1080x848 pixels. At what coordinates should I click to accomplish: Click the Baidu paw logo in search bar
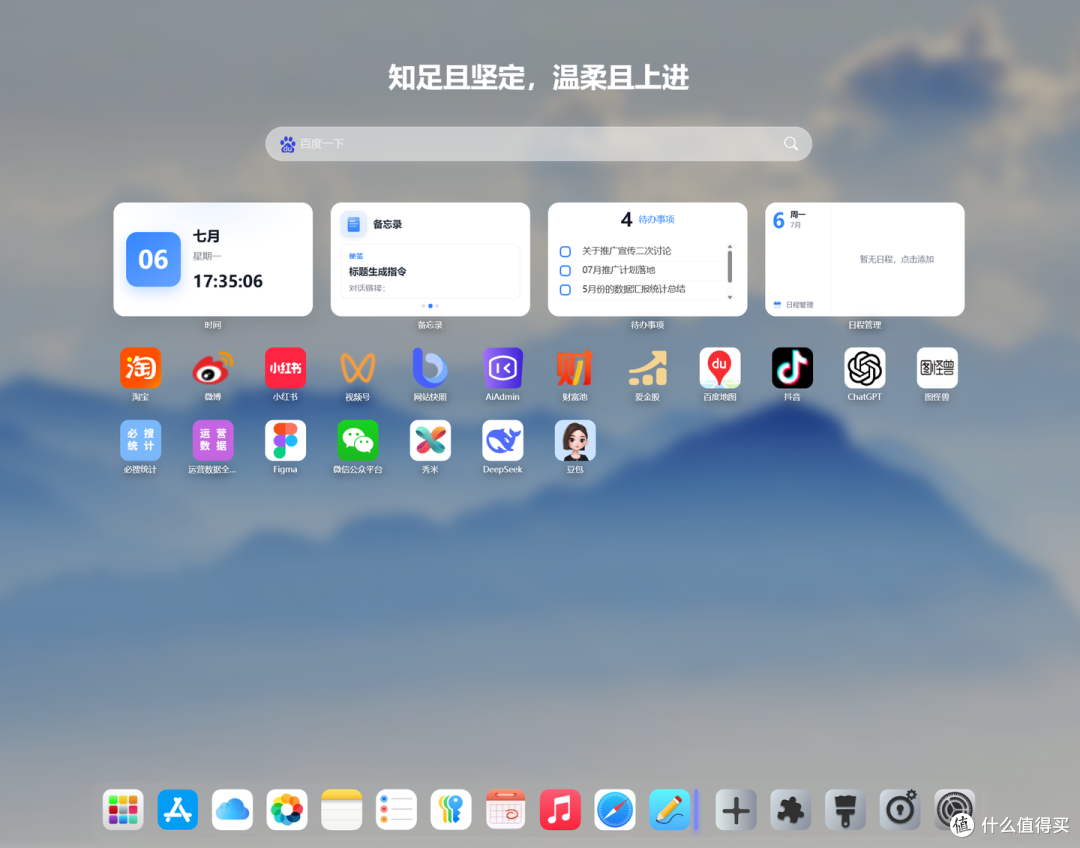287,144
